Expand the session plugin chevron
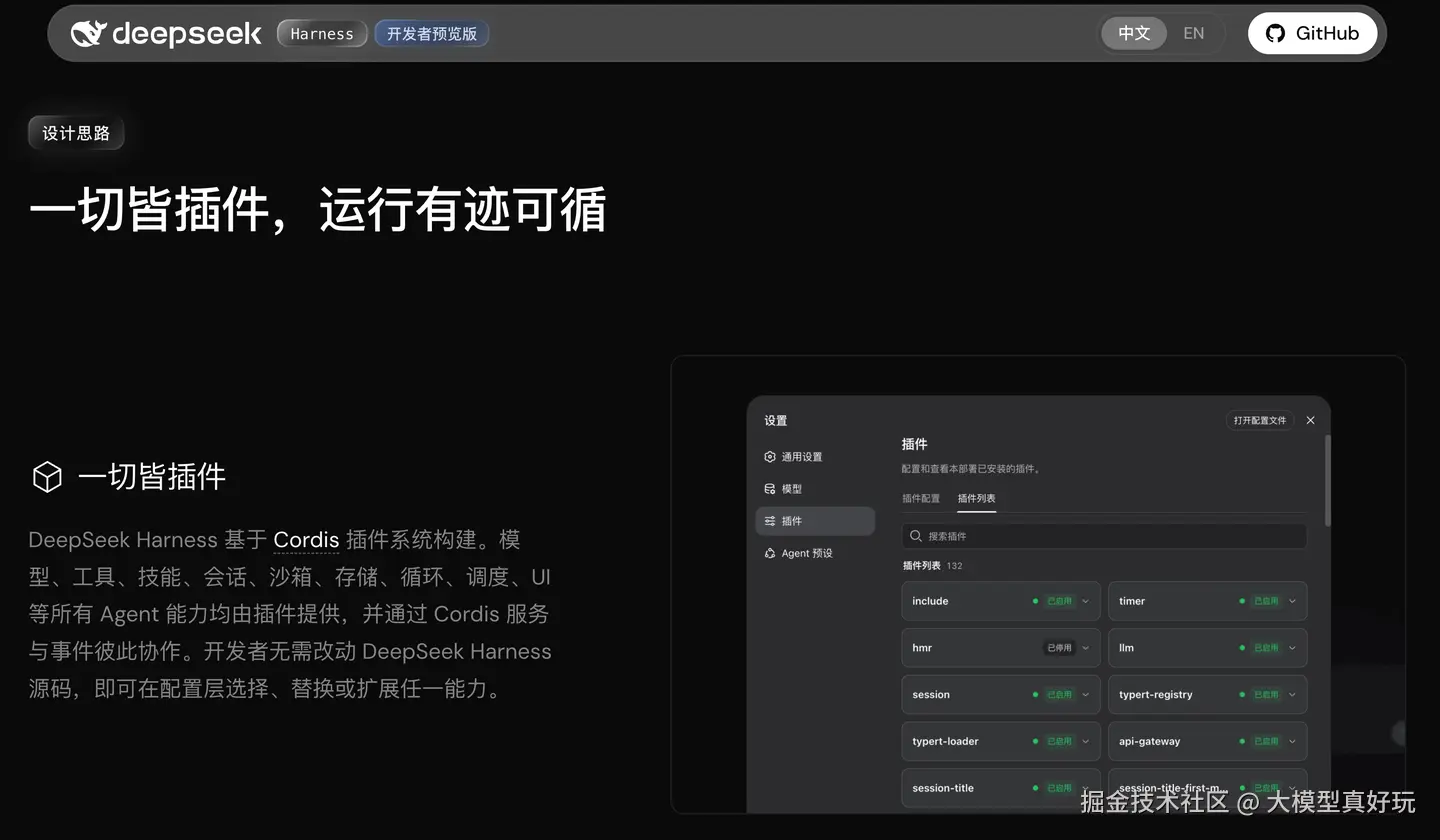1440x840 pixels. (x=1086, y=695)
